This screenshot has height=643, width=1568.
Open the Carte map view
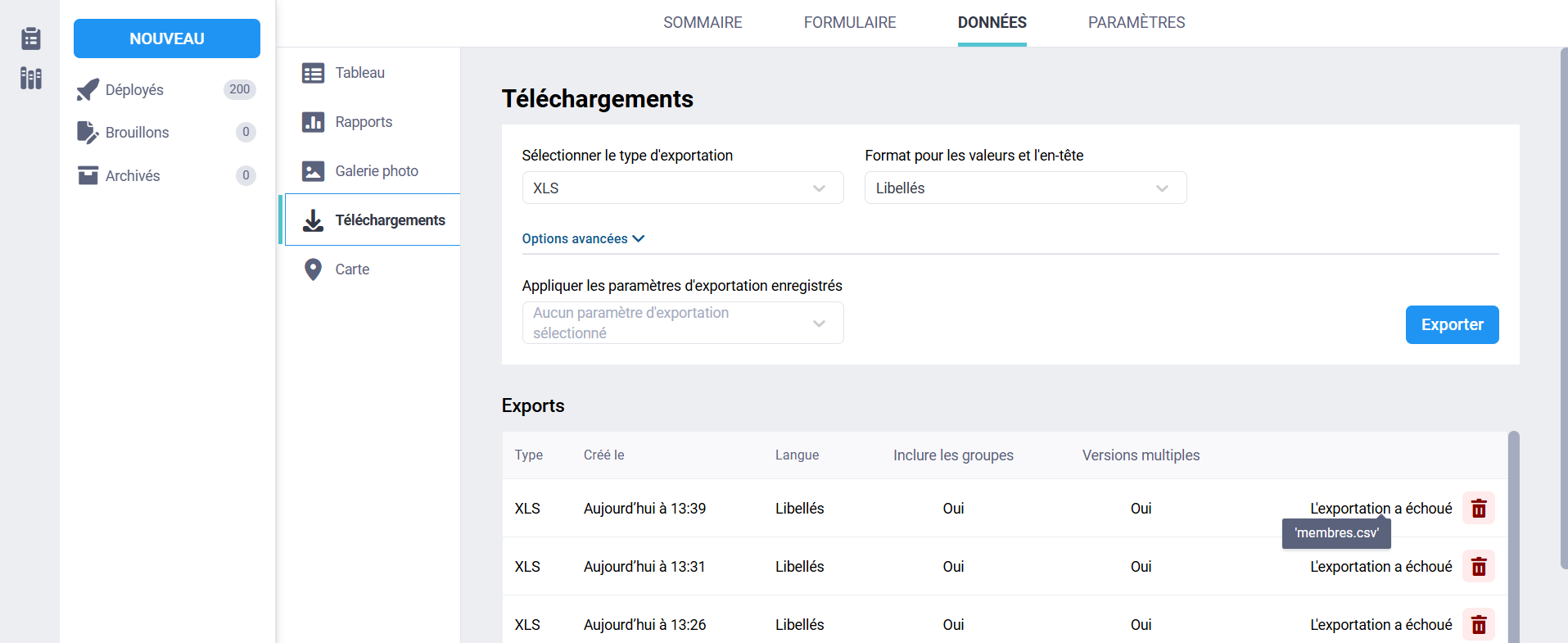[x=352, y=269]
